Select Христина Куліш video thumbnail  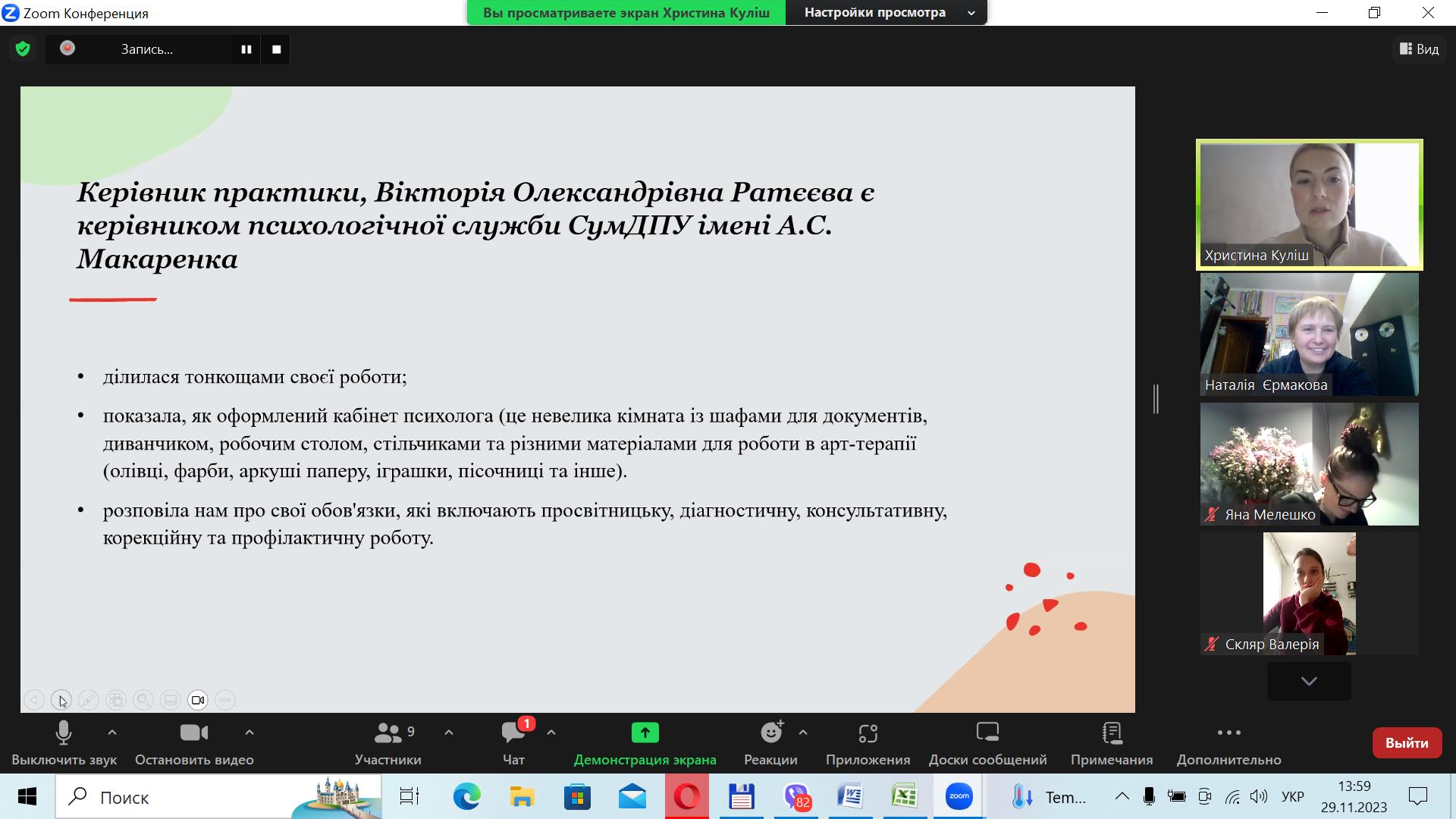tap(1310, 205)
